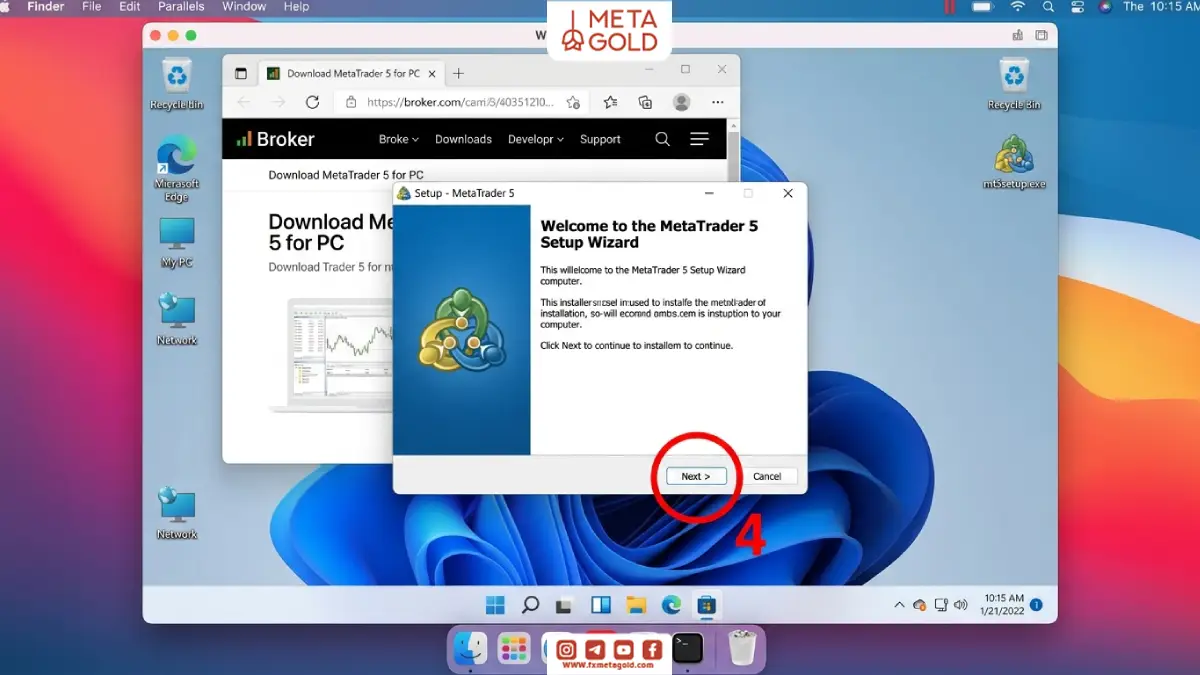Click the Windows Start button
This screenshot has width=1200, height=675.
[x=495, y=605]
